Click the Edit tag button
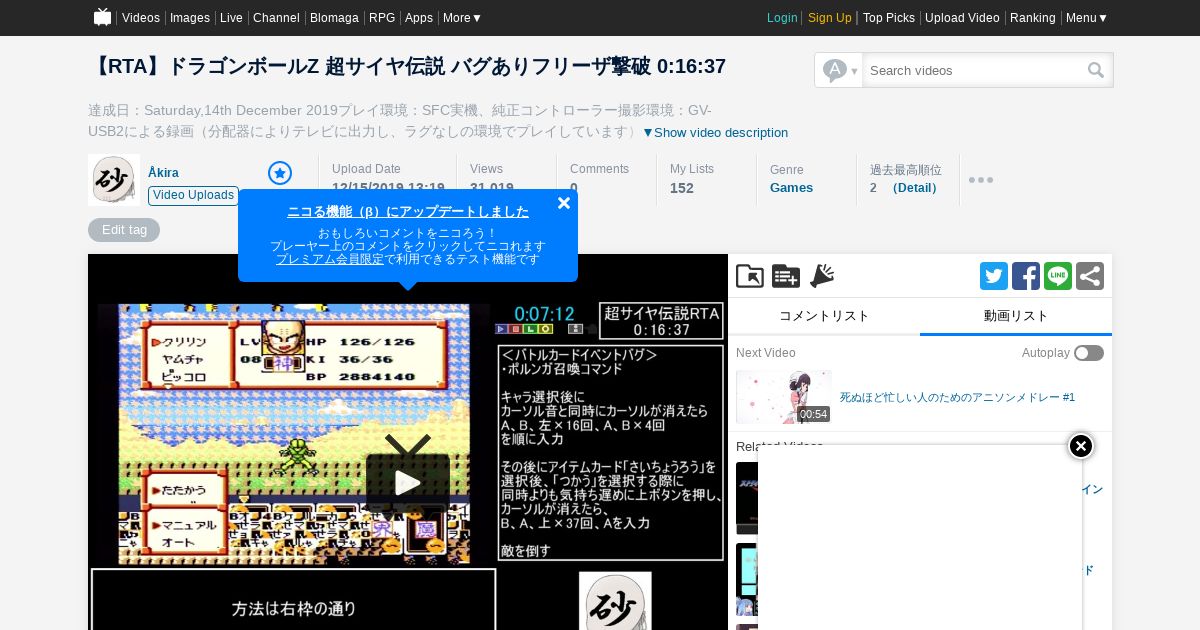The width and height of the screenshot is (1200, 630). pos(124,230)
